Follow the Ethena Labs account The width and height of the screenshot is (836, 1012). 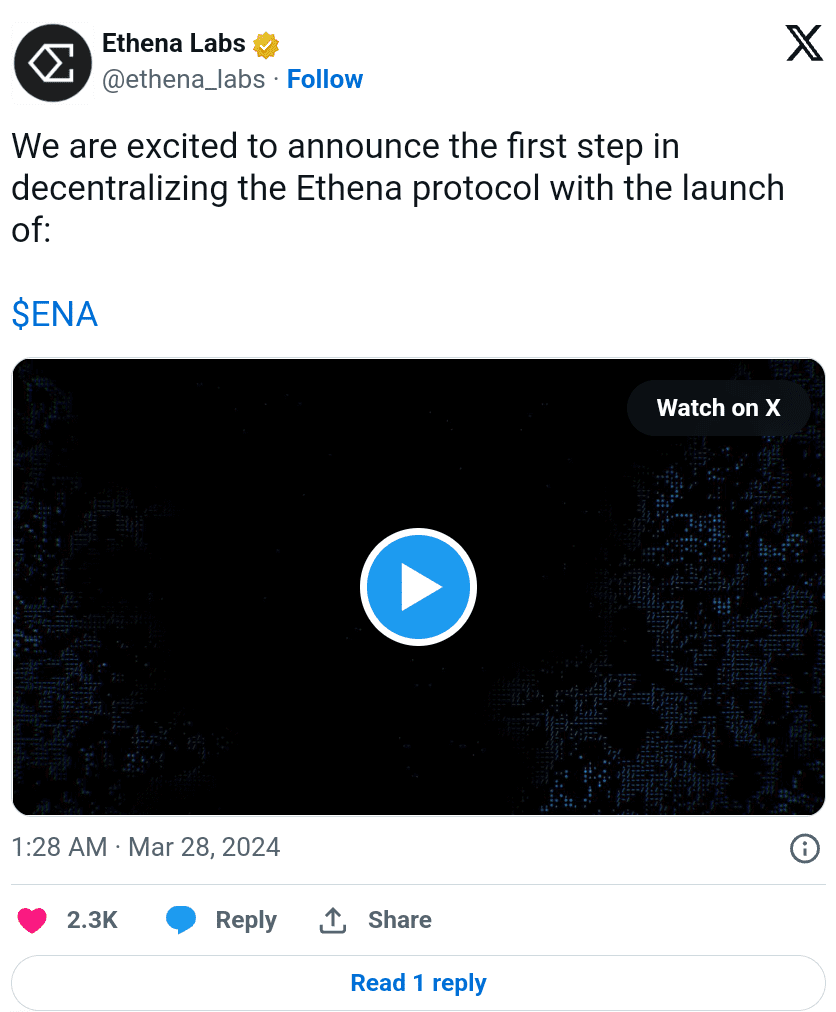tap(325, 80)
